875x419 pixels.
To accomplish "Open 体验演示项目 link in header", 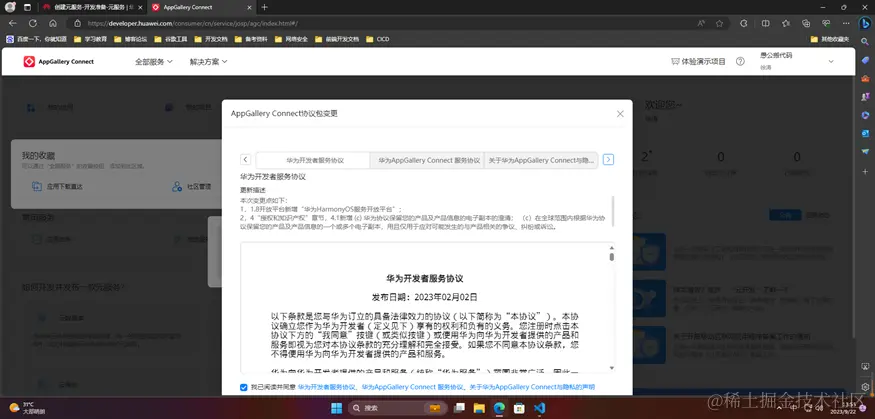I will pos(698,61).
